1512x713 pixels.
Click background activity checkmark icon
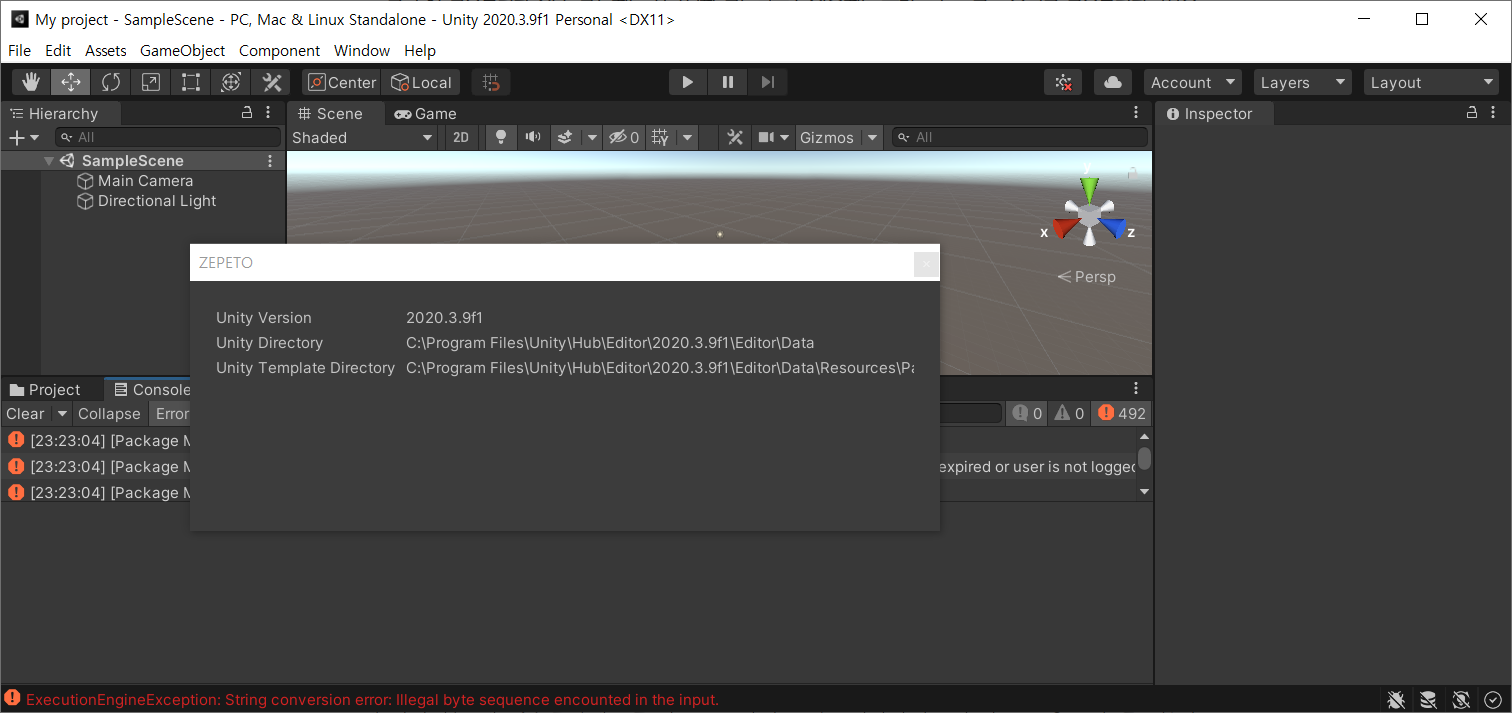1493,699
